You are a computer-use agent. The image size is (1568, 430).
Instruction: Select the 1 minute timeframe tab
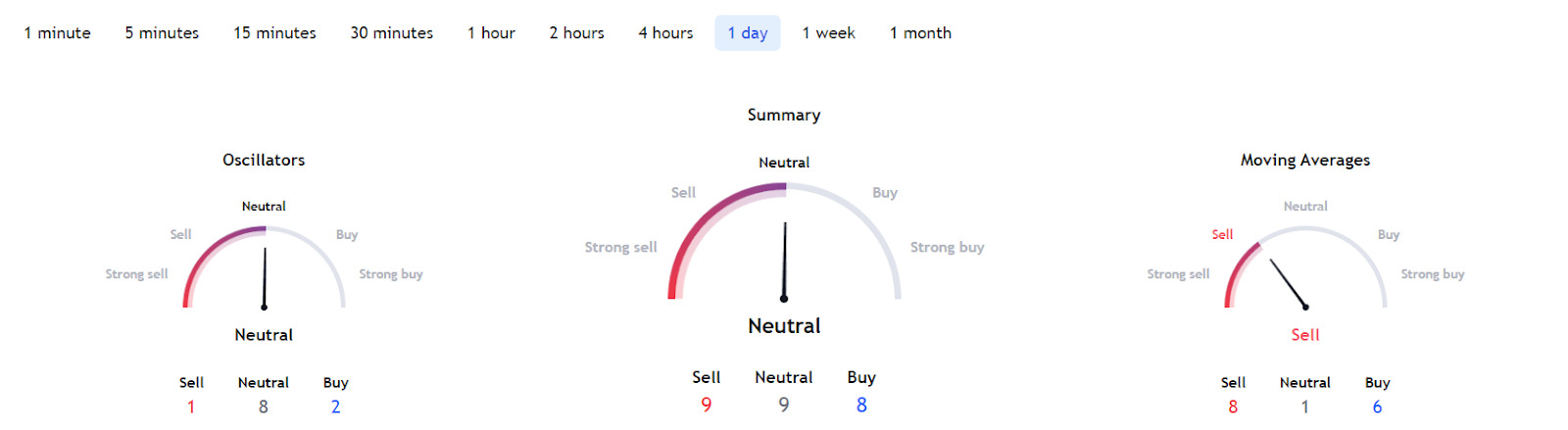tap(58, 33)
